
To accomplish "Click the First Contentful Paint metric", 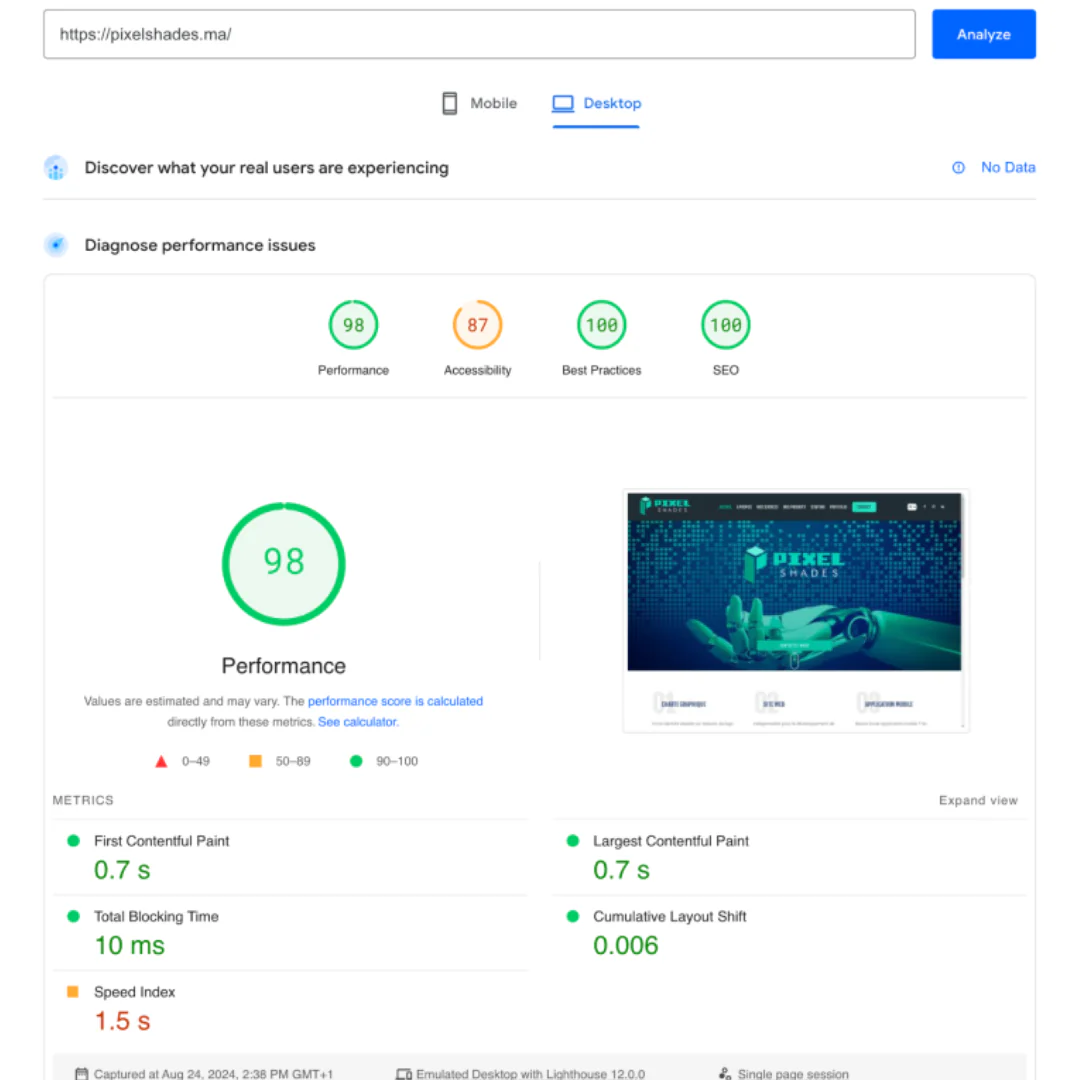I will click(161, 841).
